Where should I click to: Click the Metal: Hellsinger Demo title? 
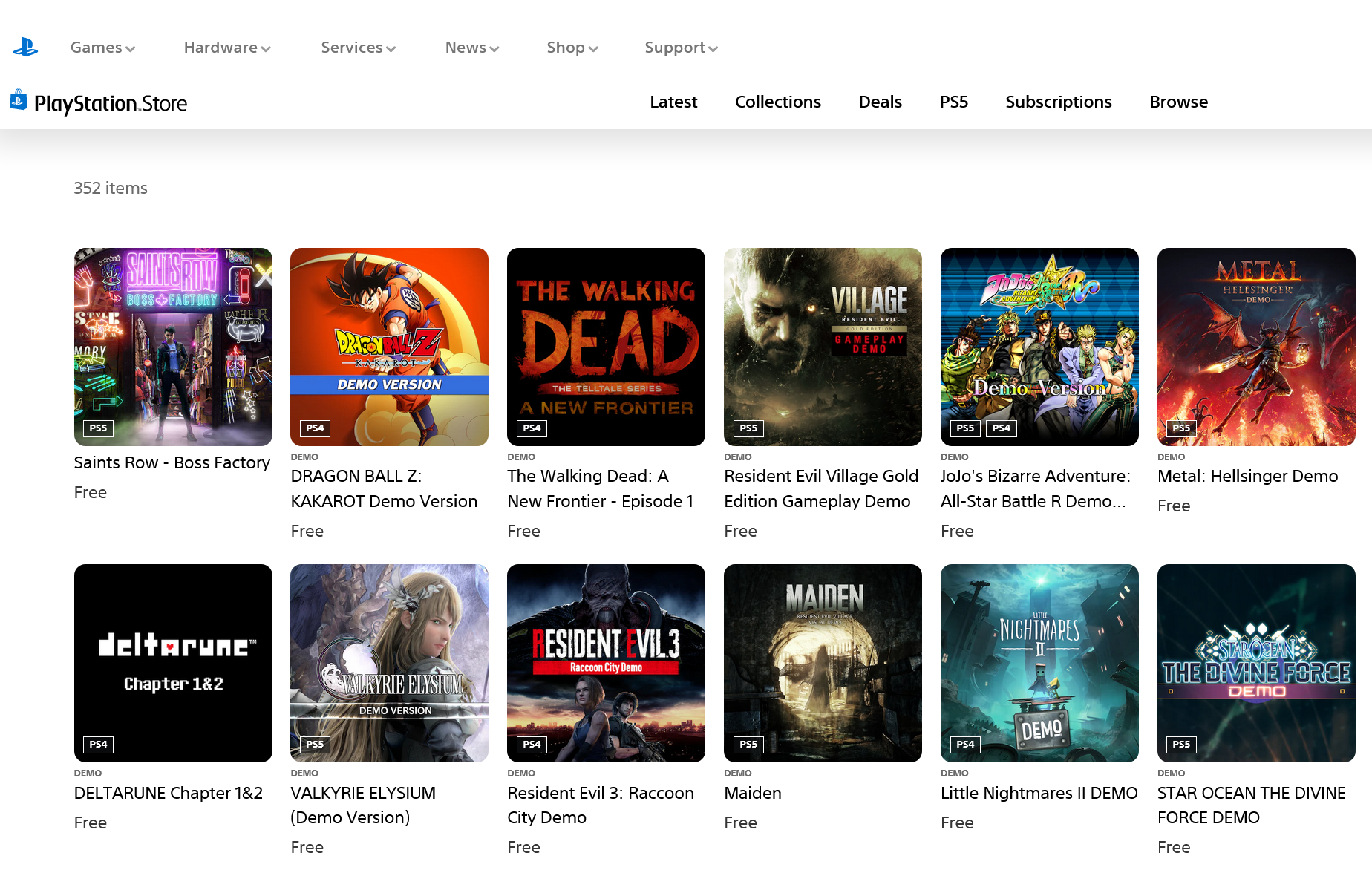(x=1248, y=476)
